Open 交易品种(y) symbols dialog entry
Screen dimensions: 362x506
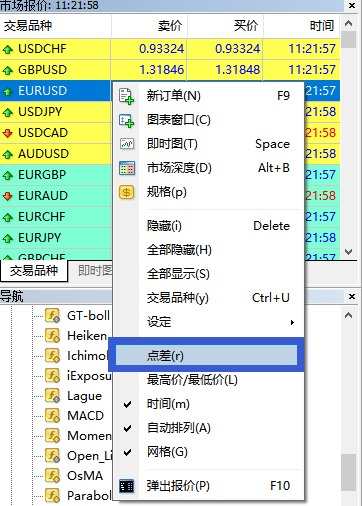click(x=208, y=298)
